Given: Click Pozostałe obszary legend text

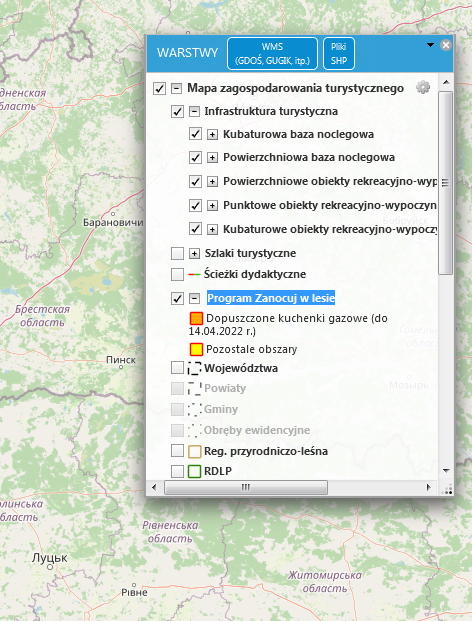Looking at the screenshot, I should click(x=251, y=349).
